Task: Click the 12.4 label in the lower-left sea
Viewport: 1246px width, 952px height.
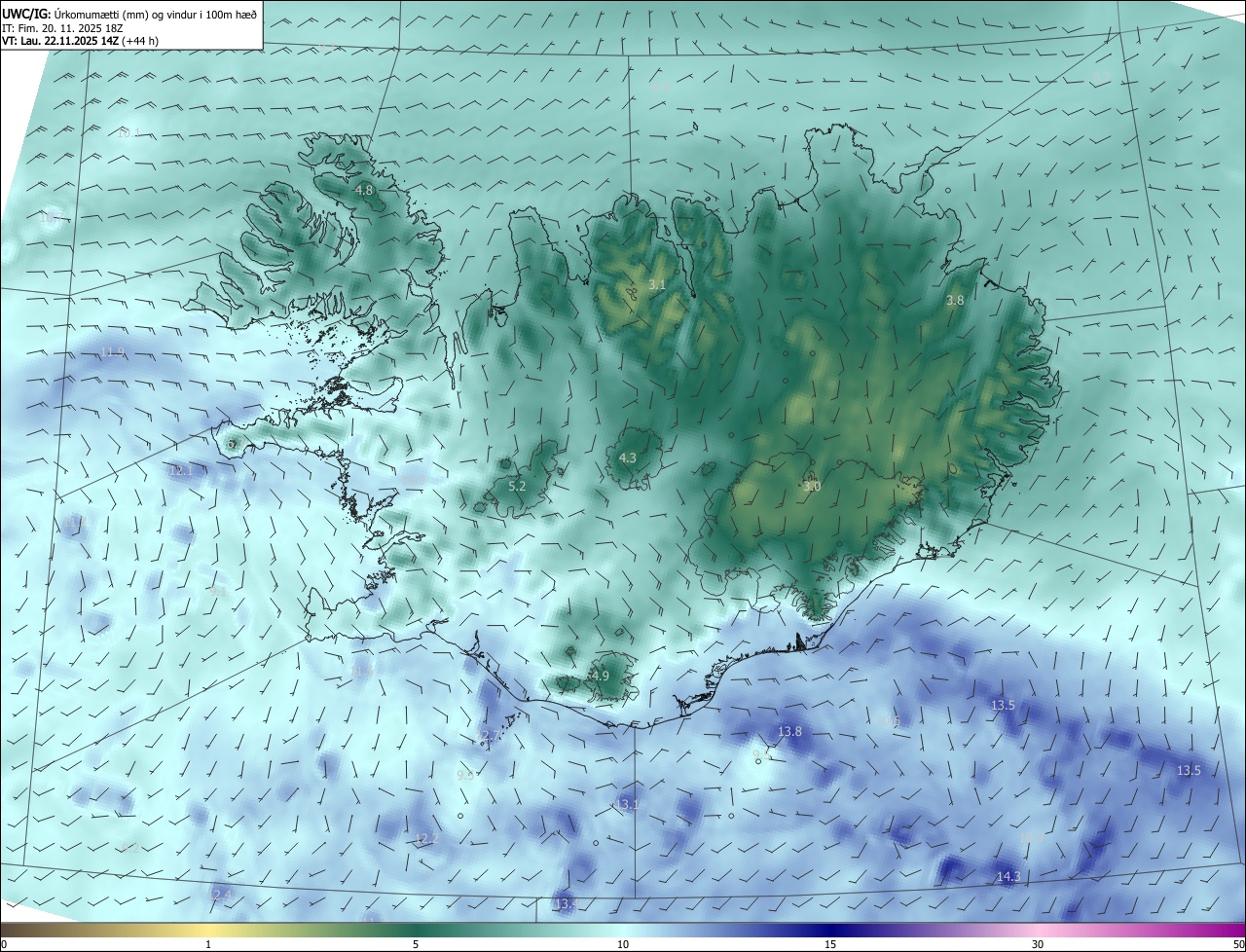Action: (x=220, y=894)
